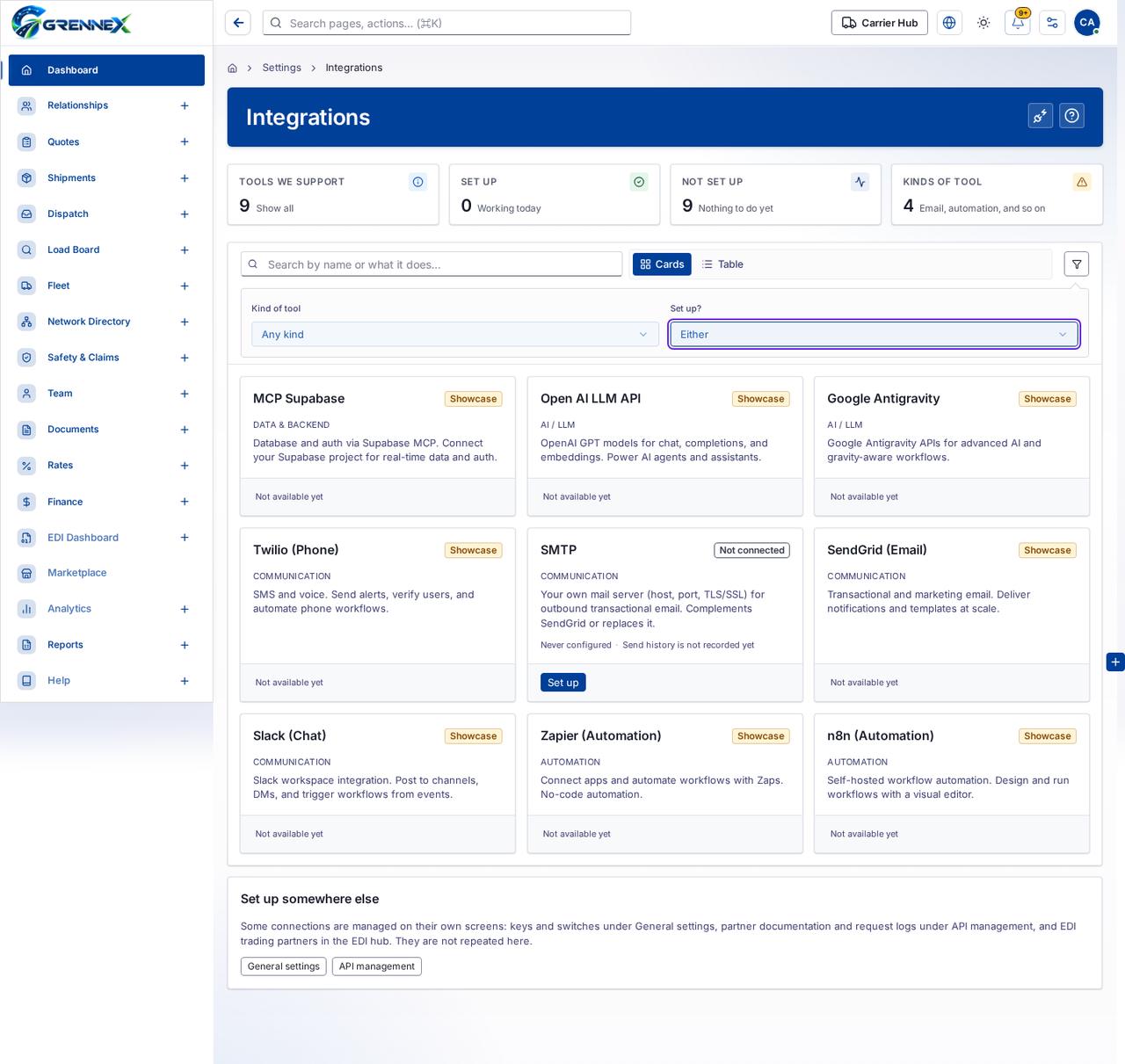The image size is (1125, 1064).
Task: Expand the Shipments sidebar menu
Action: coord(185,178)
